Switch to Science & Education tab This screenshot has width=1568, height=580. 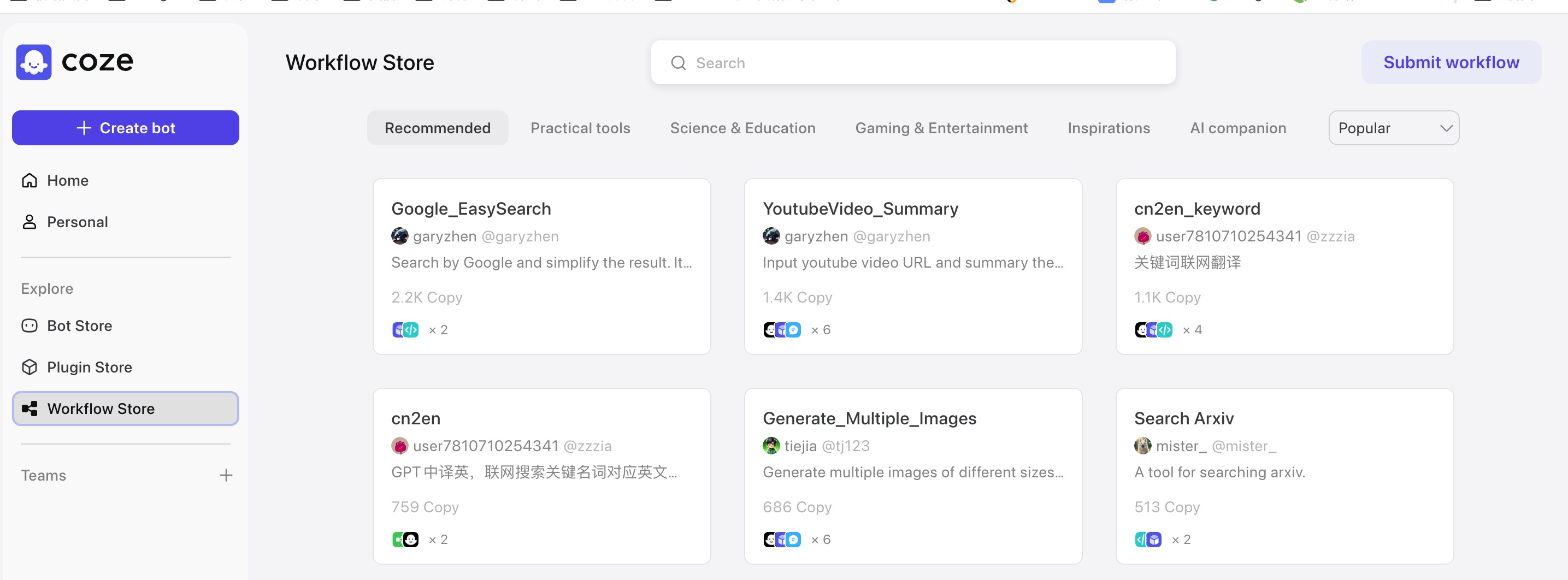(742, 128)
